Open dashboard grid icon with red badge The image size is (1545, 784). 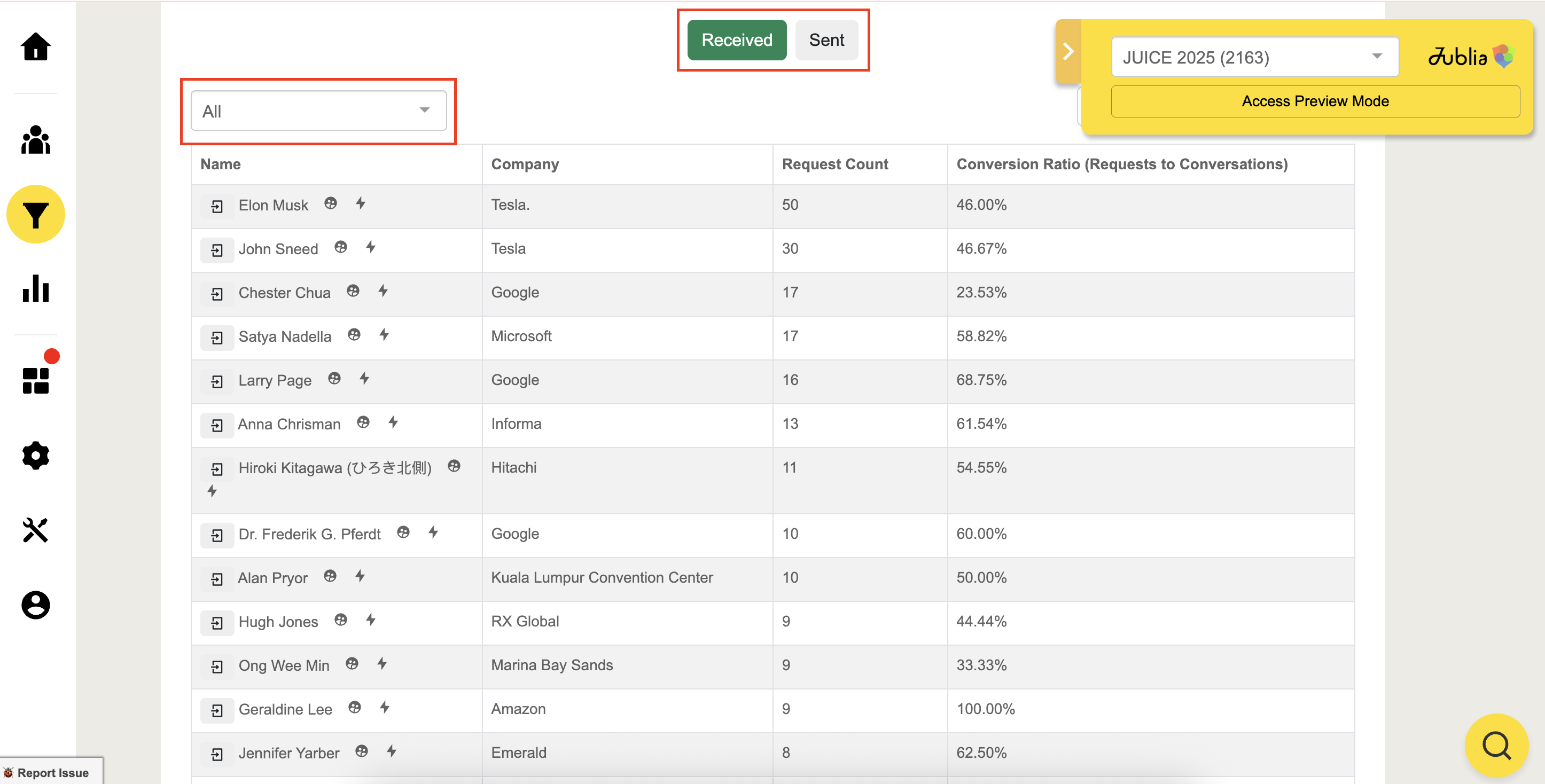35,381
